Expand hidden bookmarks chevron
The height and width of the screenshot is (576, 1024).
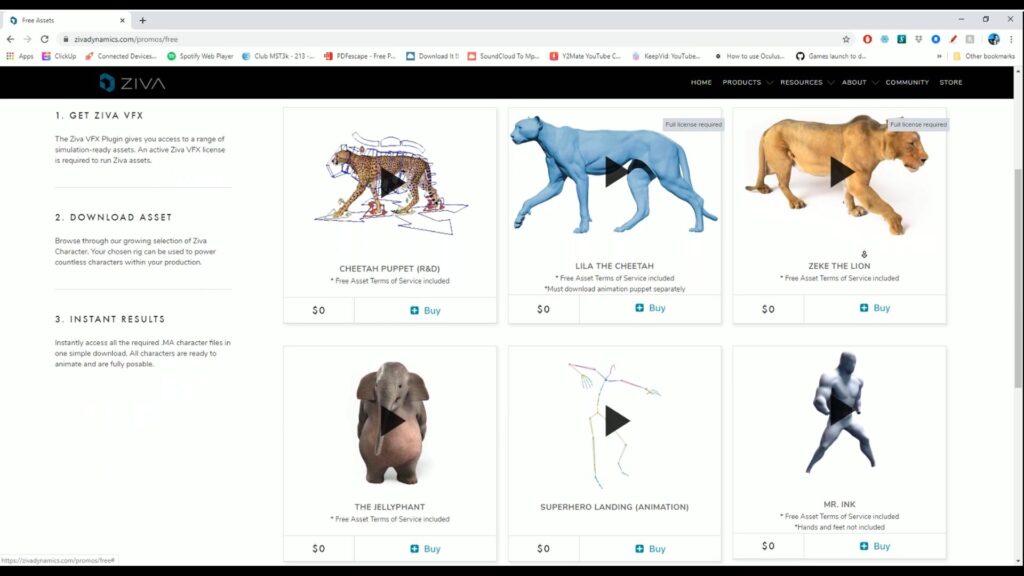(x=939, y=56)
